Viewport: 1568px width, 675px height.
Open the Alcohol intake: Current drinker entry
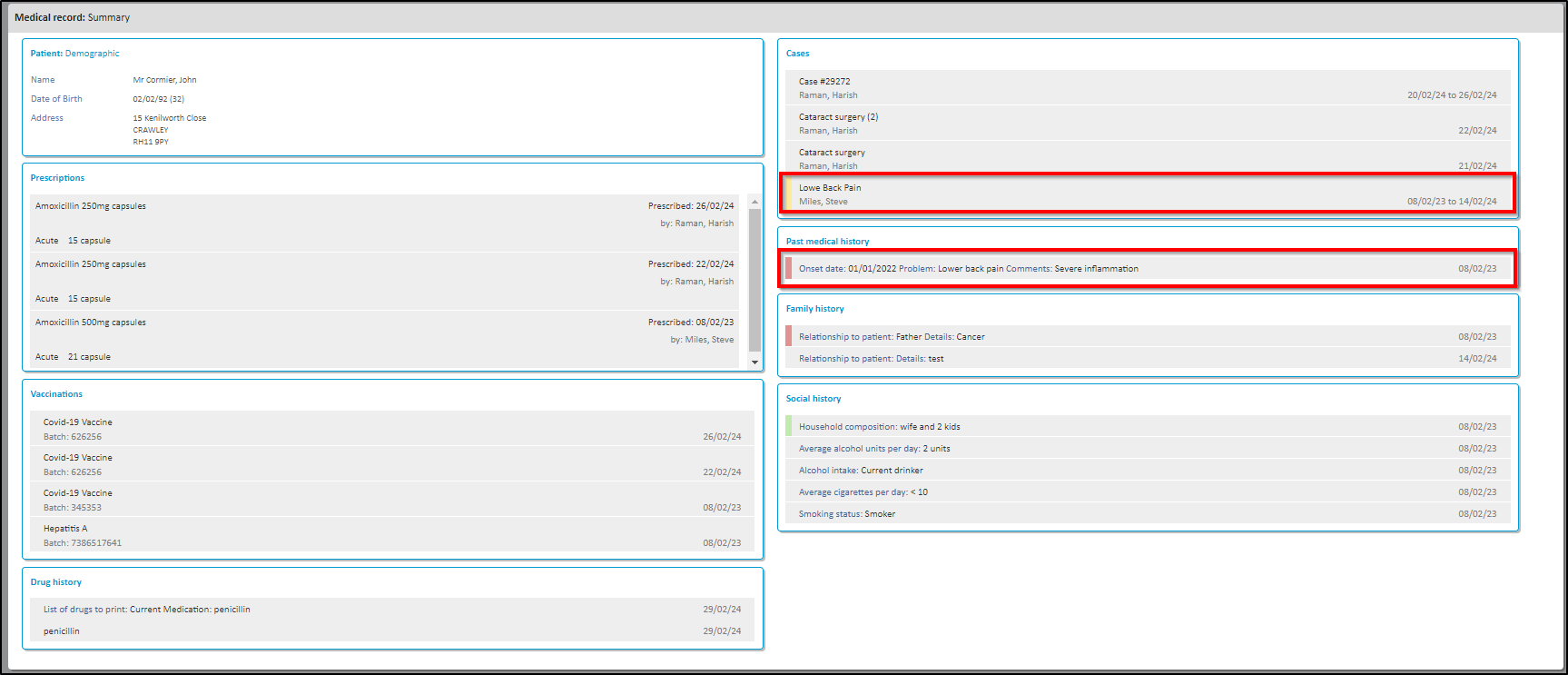[860, 471]
